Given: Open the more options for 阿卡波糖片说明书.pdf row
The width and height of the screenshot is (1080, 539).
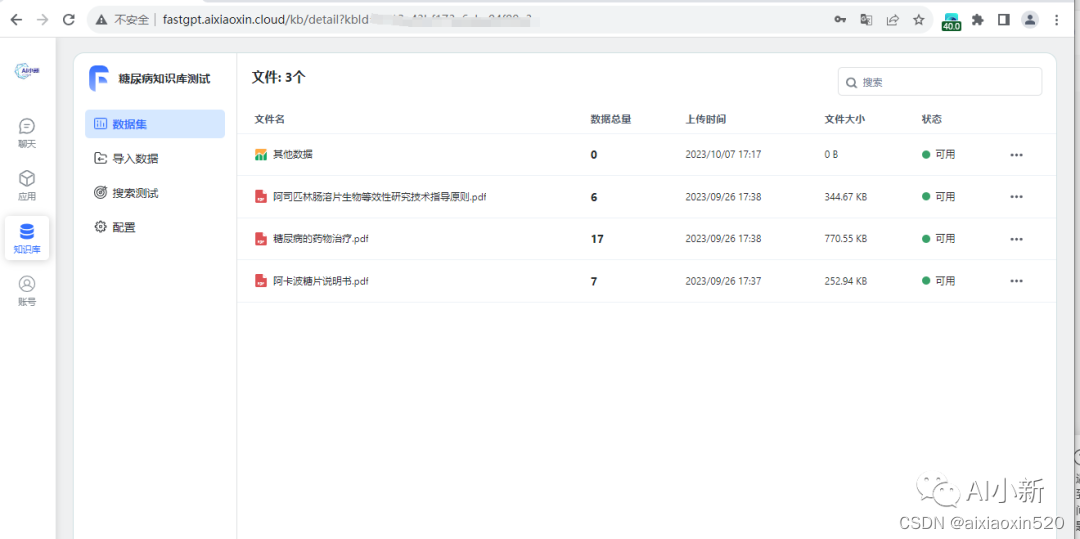Looking at the screenshot, I should tap(1016, 281).
